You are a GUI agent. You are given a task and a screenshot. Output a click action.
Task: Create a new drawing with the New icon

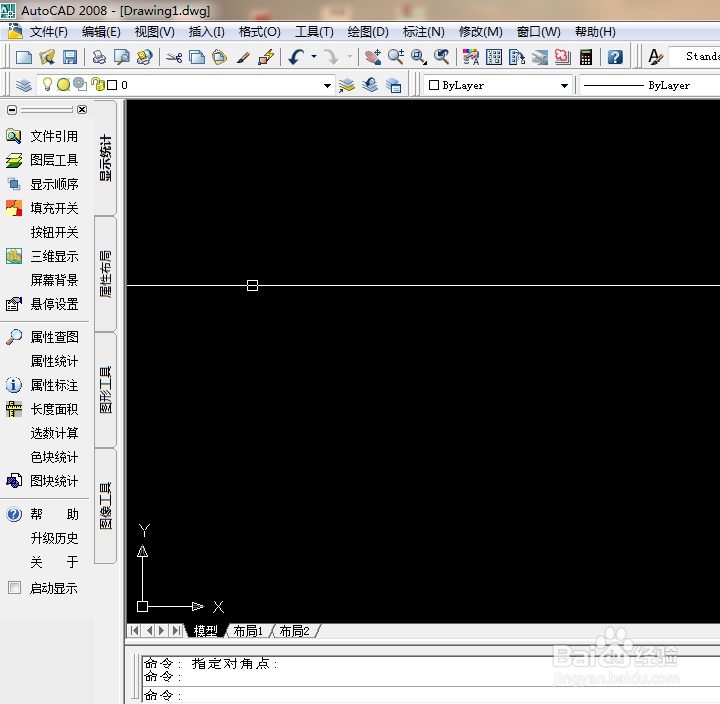tap(24, 57)
